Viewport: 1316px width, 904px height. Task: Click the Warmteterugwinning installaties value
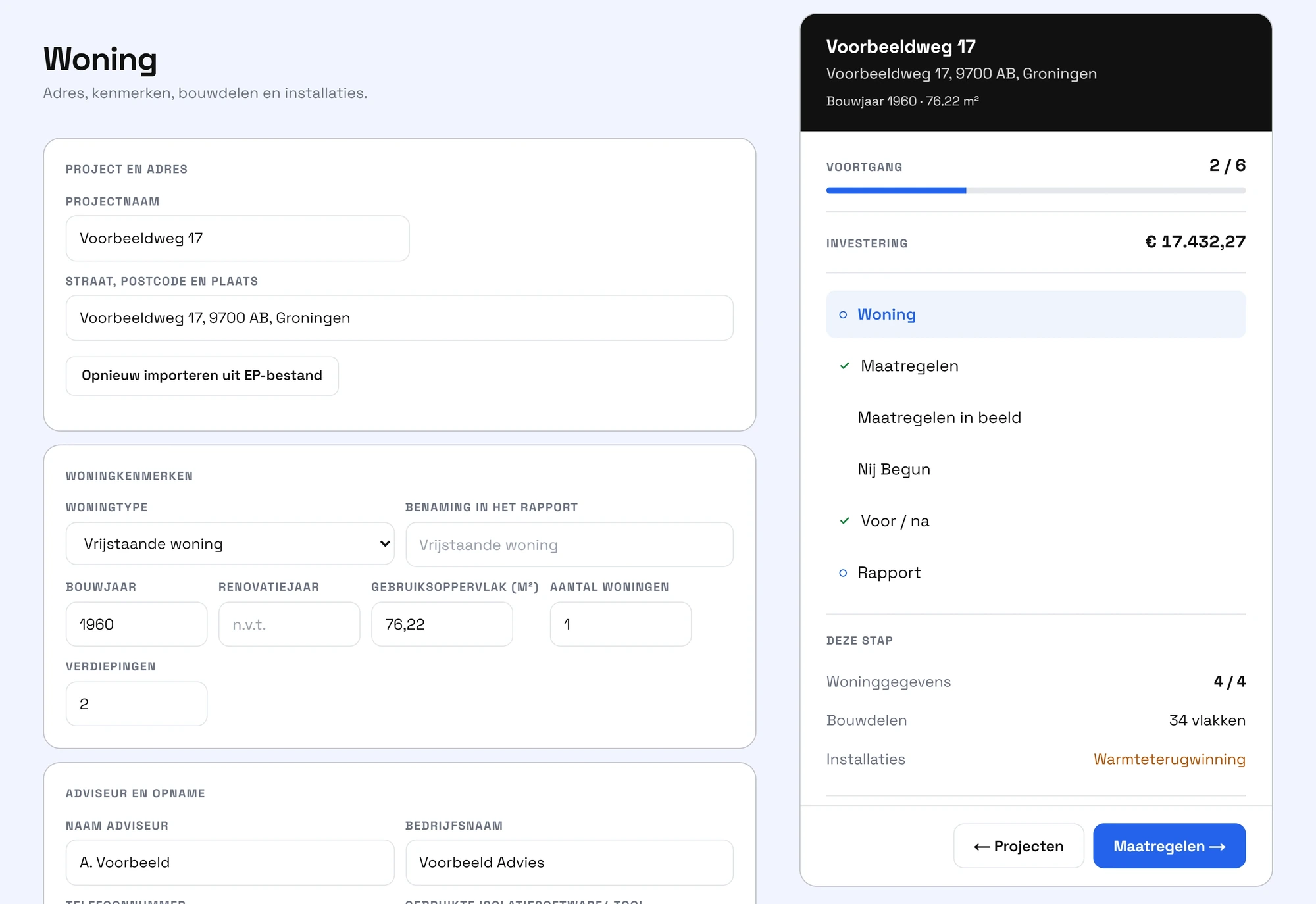pyautogui.click(x=1169, y=759)
